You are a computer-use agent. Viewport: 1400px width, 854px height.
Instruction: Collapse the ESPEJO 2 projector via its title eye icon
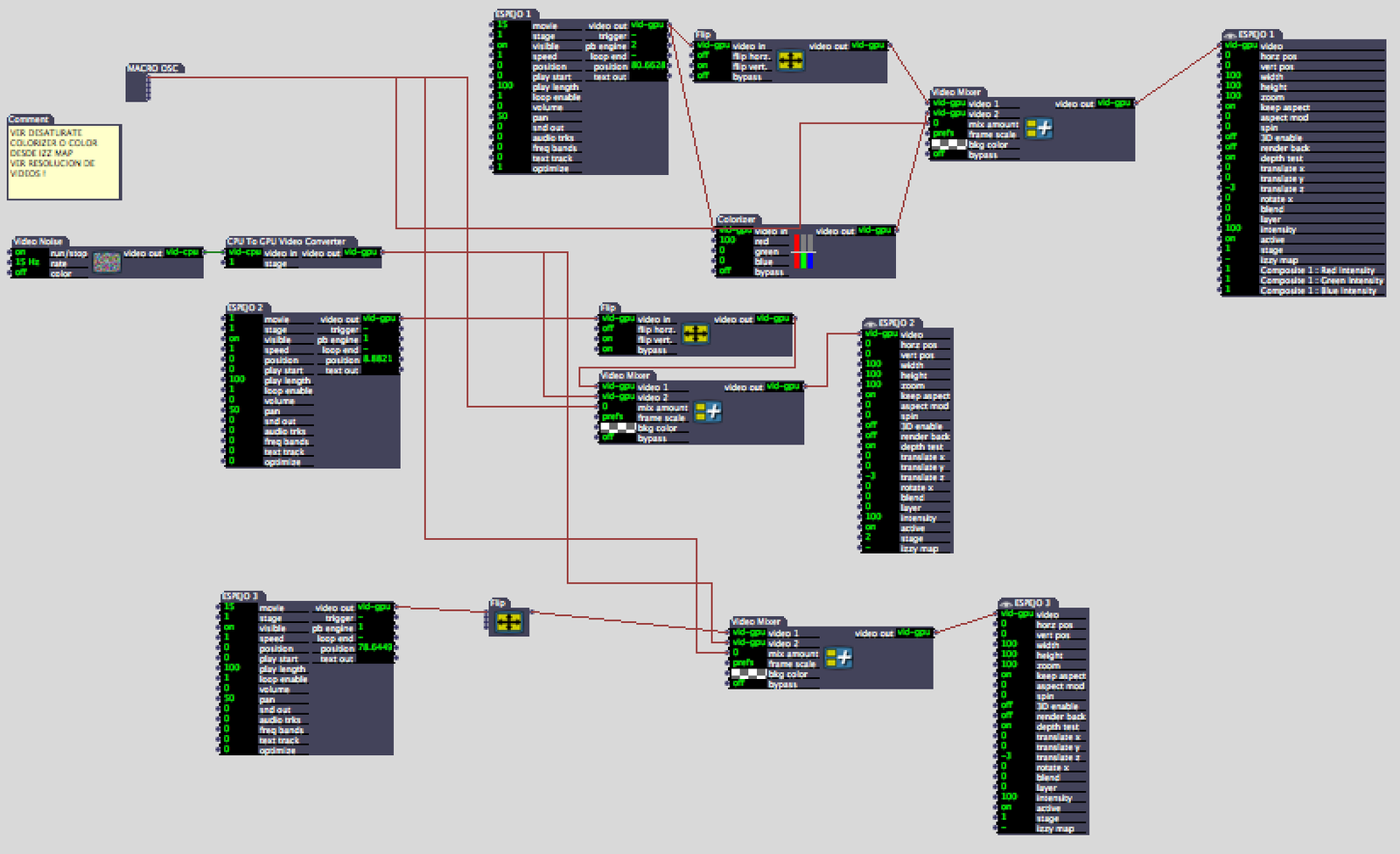pos(871,324)
